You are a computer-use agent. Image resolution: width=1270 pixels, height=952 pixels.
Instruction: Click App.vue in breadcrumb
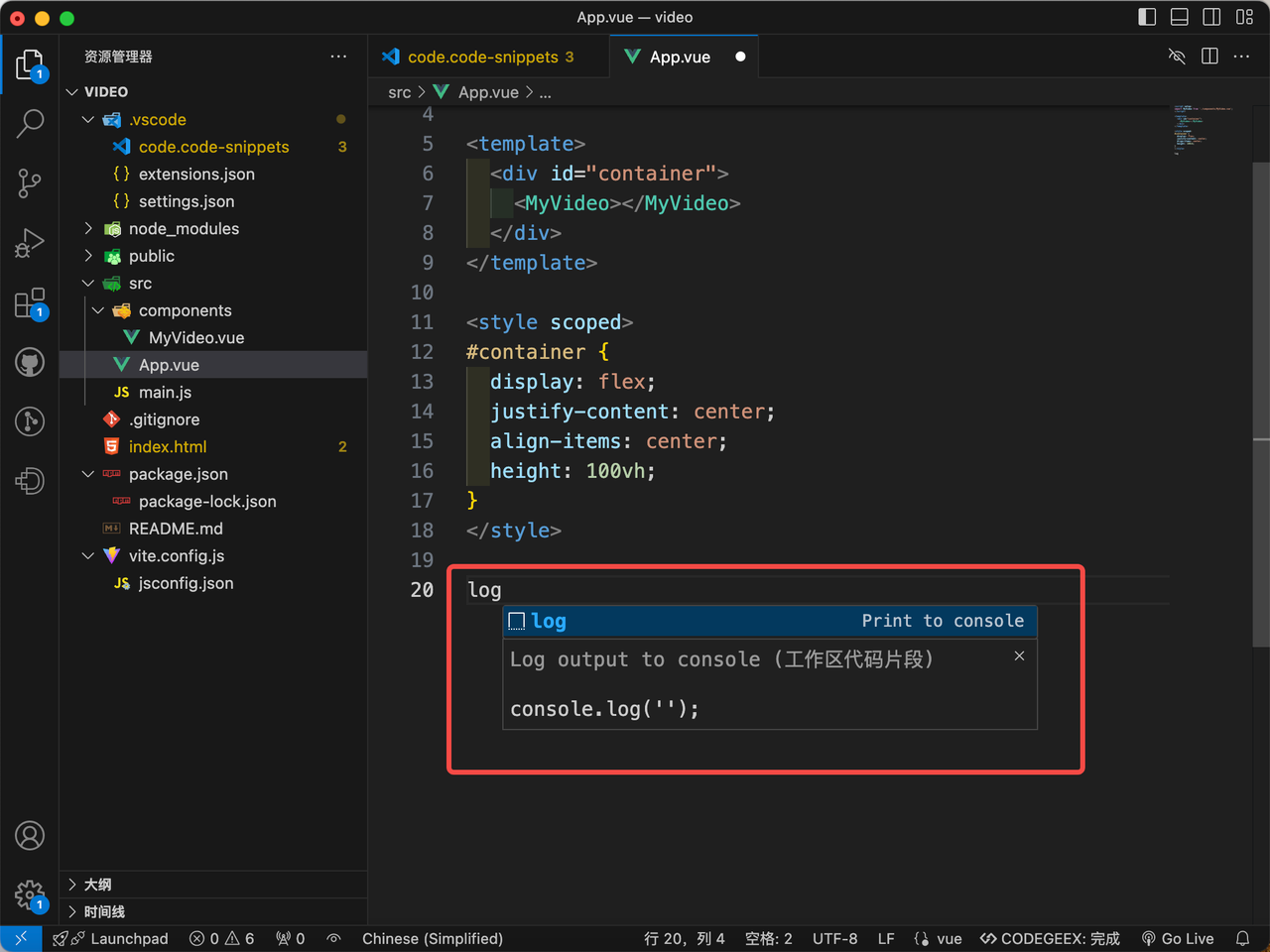click(x=488, y=92)
